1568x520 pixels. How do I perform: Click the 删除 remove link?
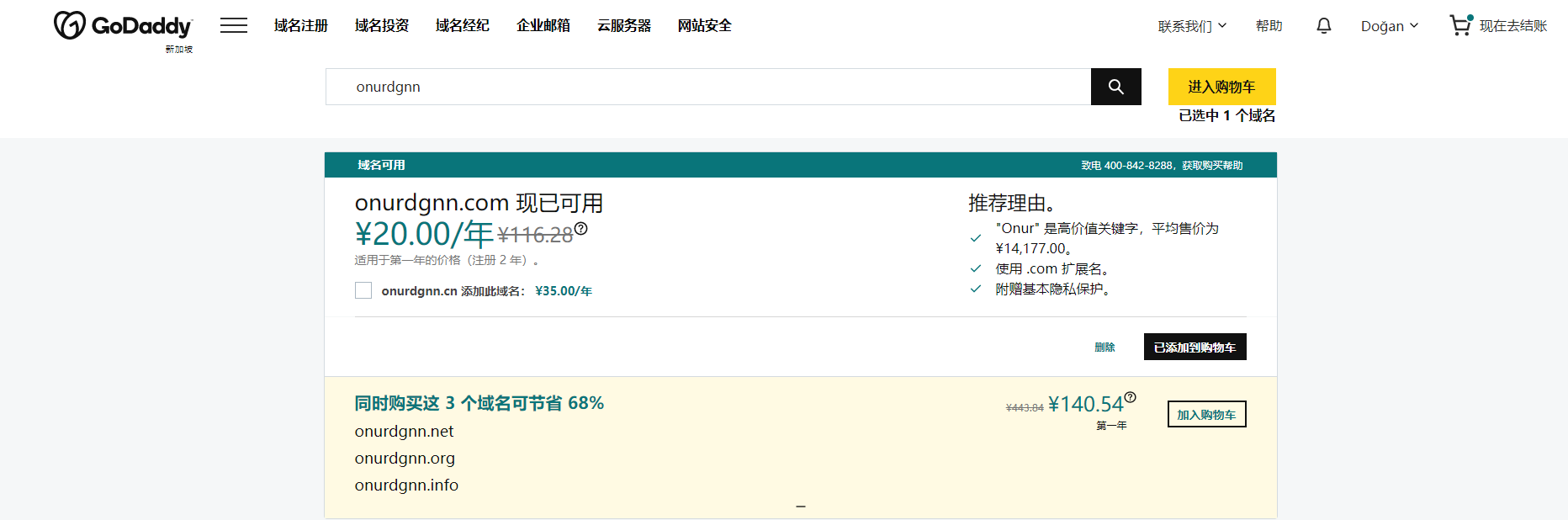(1104, 348)
